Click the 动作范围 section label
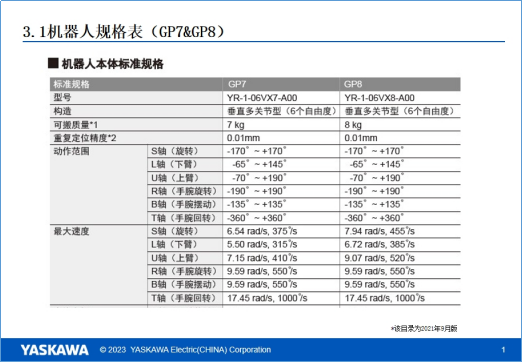522x362 pixels. coord(71,151)
